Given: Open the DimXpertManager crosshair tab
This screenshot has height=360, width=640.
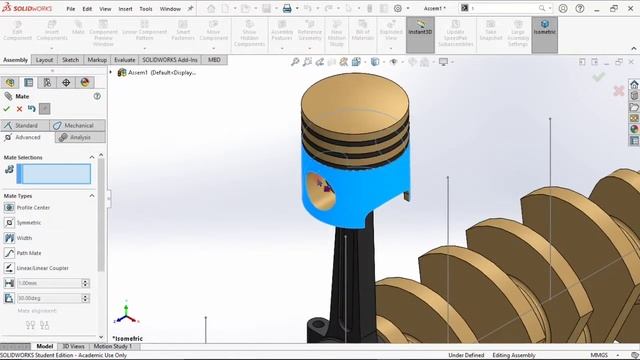Looking at the screenshot, I should (66, 82).
